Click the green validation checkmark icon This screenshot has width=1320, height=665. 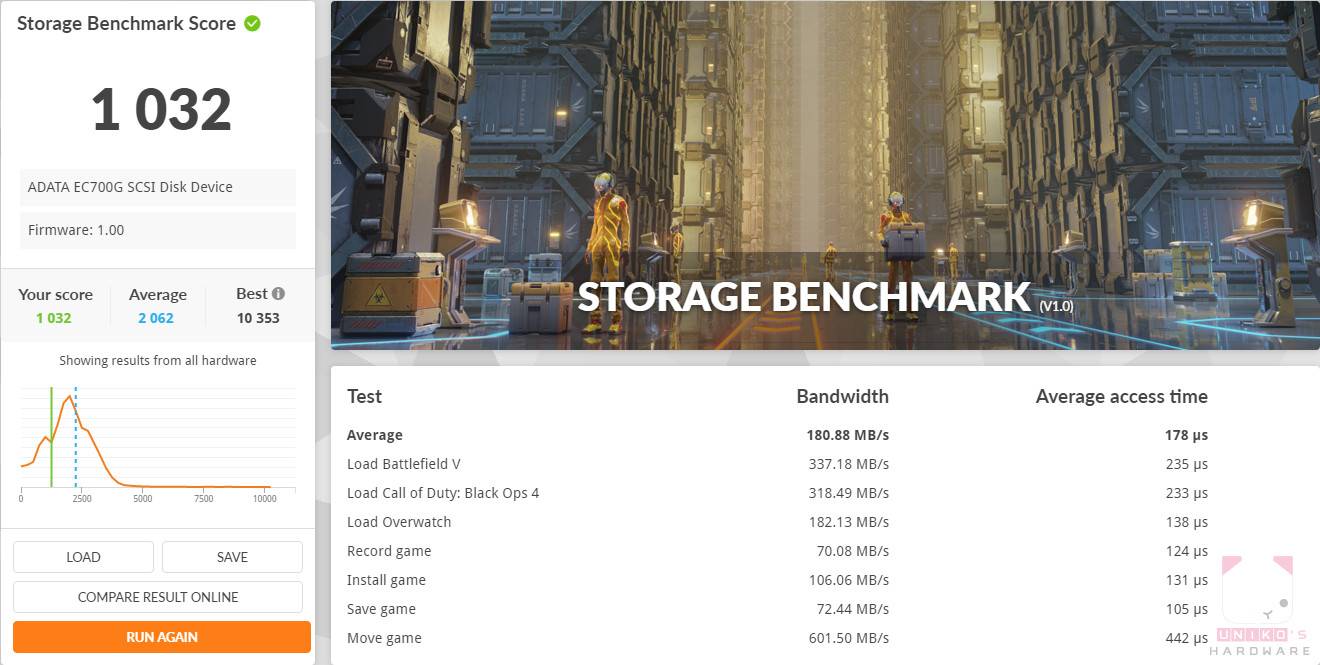tap(252, 23)
